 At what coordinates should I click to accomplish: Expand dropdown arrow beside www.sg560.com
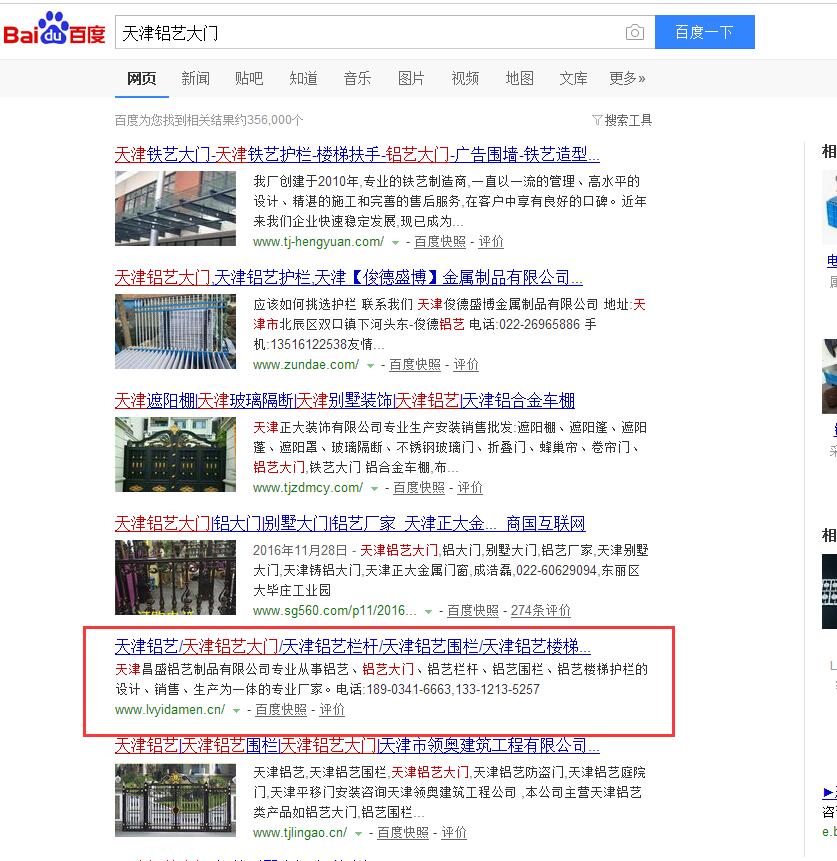pos(428,611)
